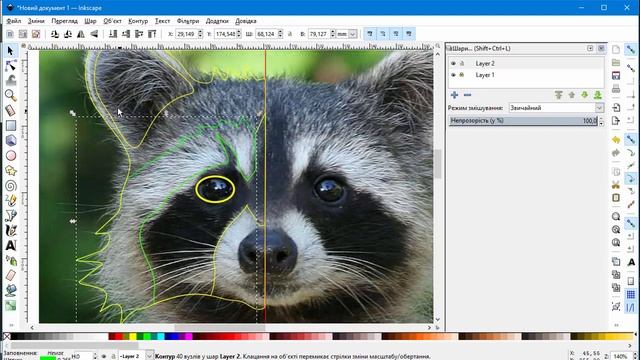Image resolution: width=640 pixels, height=360 pixels.
Task: Select the 3D box tool
Action: [11, 140]
